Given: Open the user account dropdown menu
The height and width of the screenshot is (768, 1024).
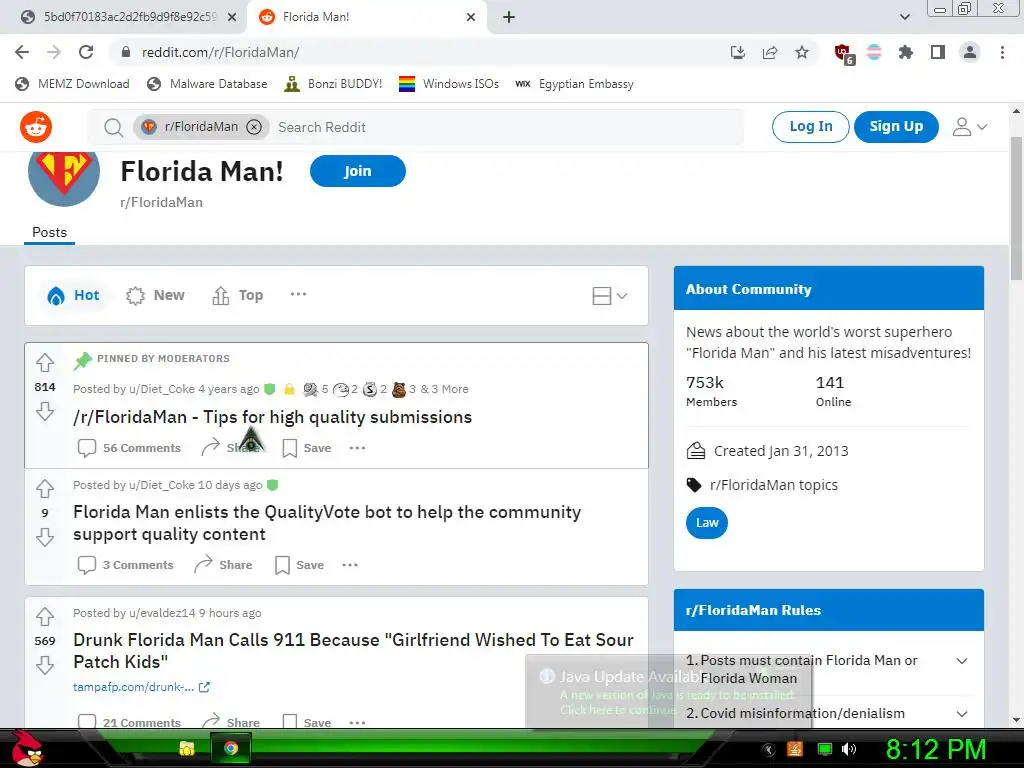Looking at the screenshot, I should 969,127.
